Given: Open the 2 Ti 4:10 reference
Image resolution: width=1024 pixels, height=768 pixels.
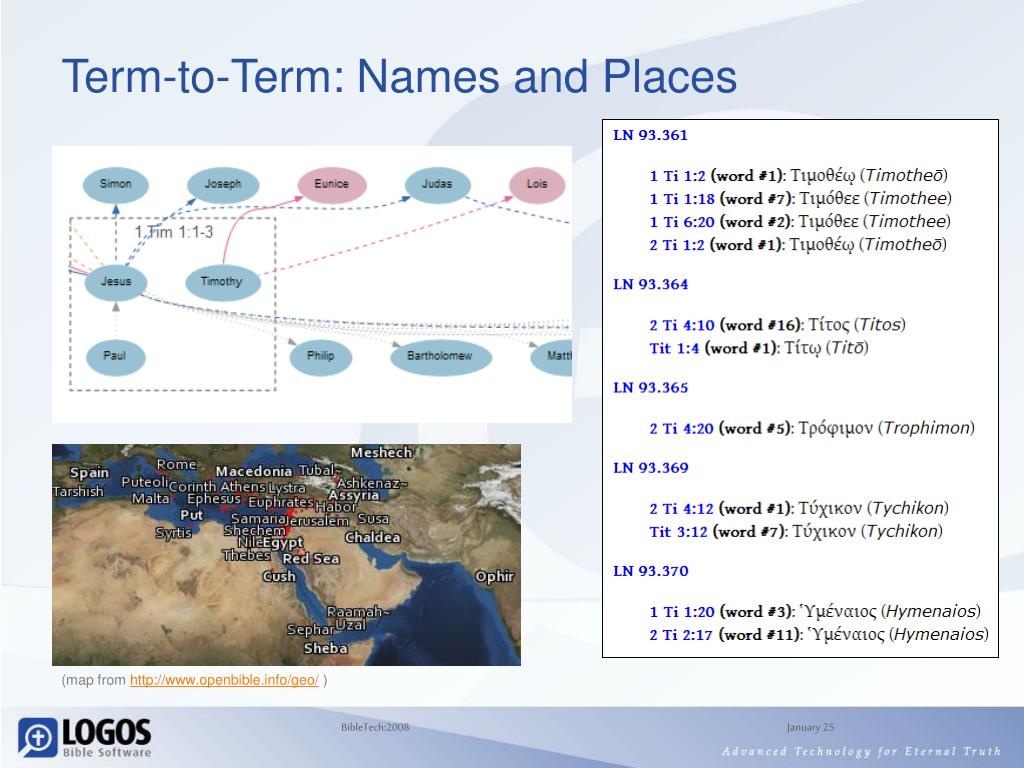Looking at the screenshot, I should click(x=682, y=325).
